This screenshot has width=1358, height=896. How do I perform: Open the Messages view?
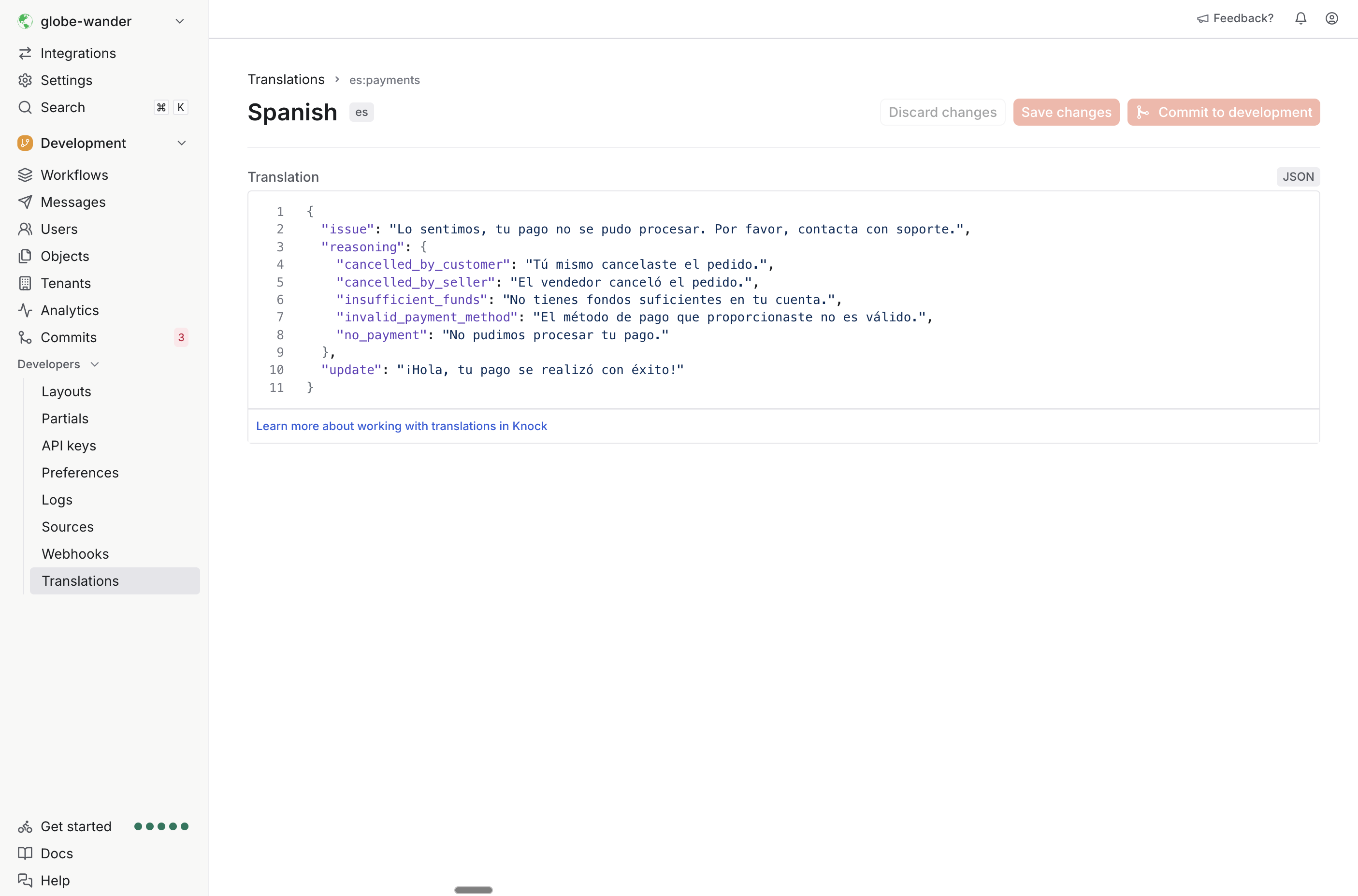(73, 202)
